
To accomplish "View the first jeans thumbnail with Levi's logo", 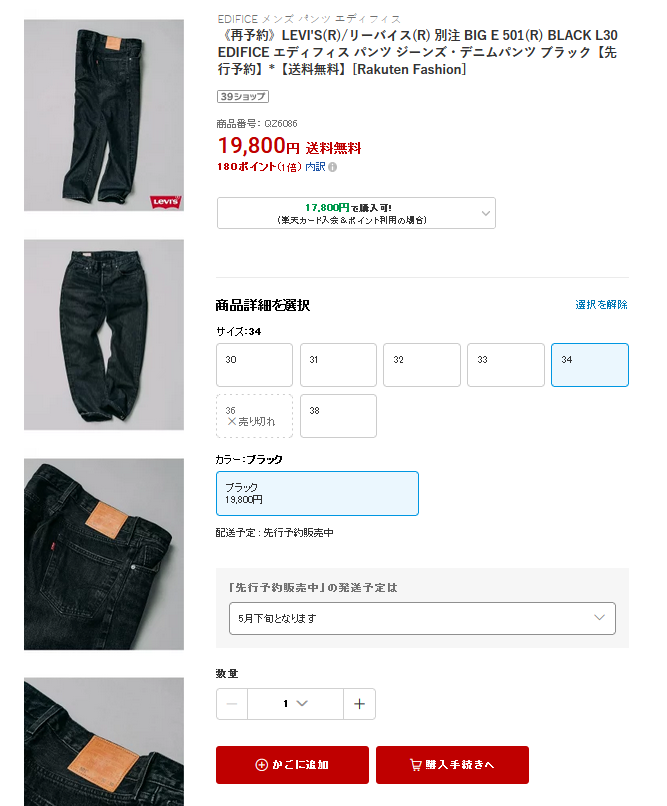I will click(x=104, y=115).
